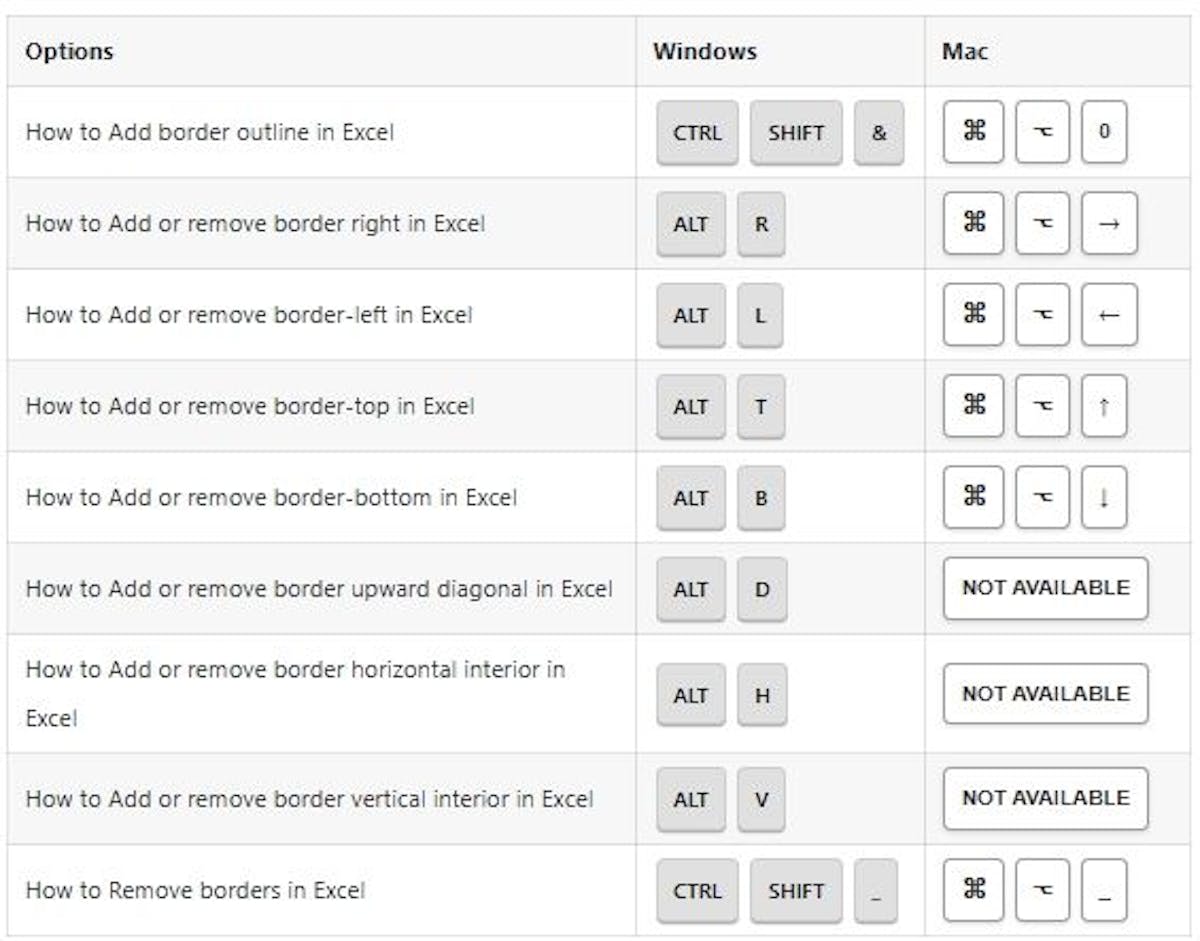Click the T key for border-top
Screen dimensions: 1200x941
pyautogui.click(x=761, y=406)
